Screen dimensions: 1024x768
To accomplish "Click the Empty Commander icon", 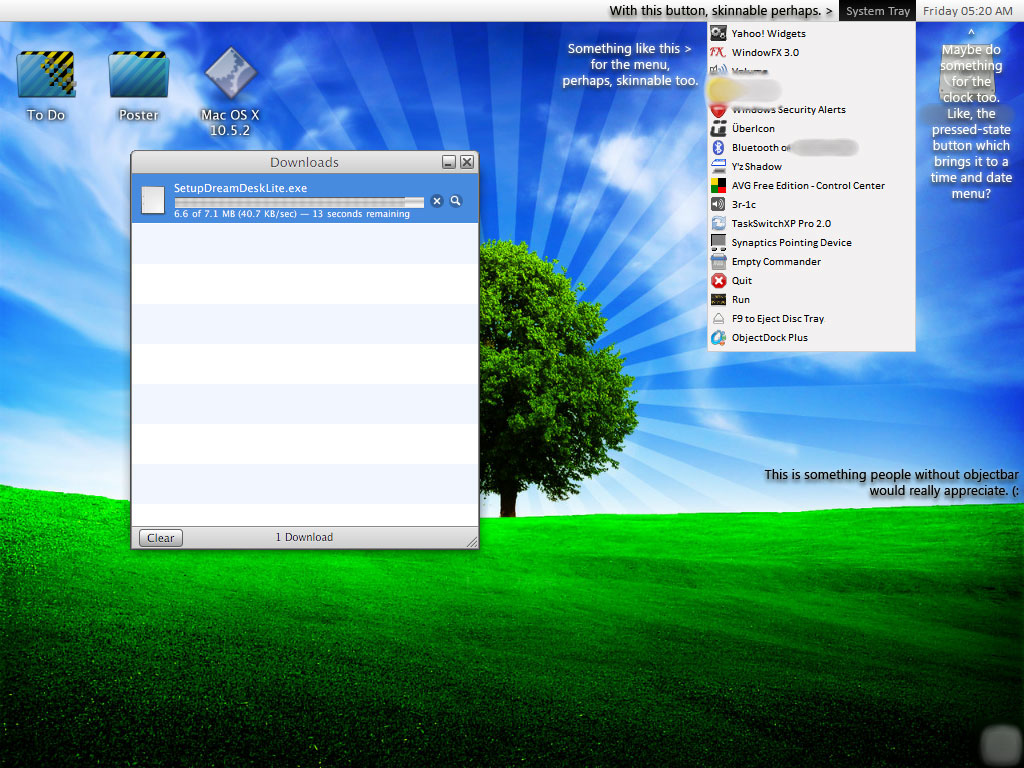I will pos(718,261).
